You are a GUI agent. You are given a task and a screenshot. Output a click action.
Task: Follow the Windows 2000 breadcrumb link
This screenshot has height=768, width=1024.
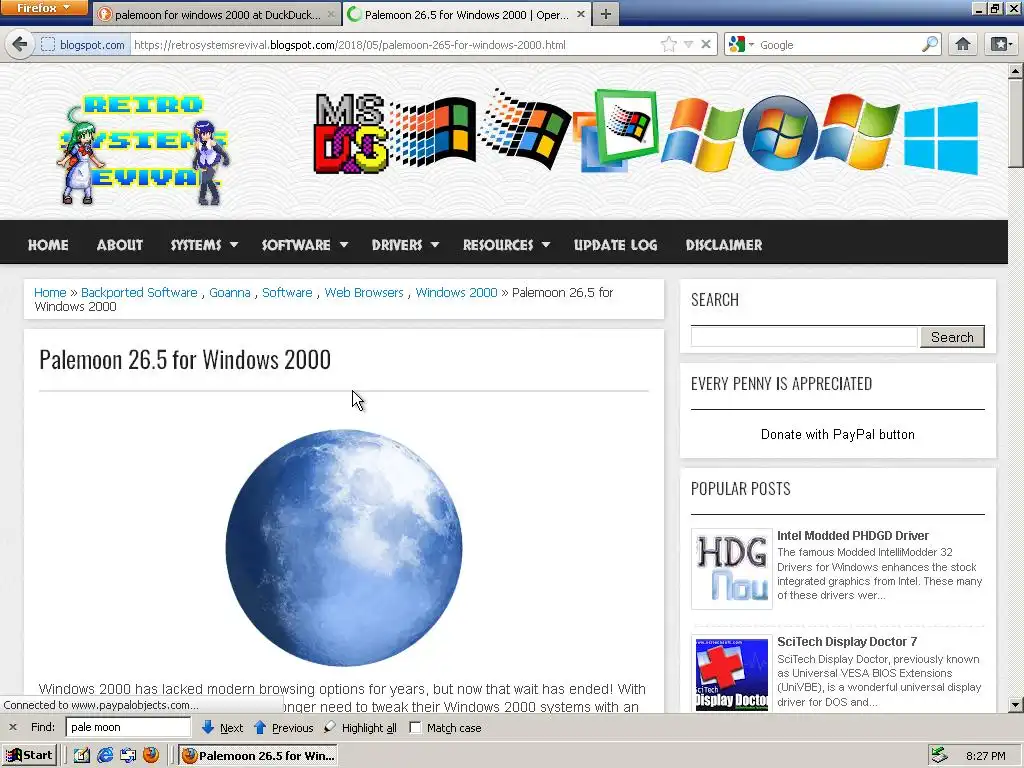(x=456, y=293)
